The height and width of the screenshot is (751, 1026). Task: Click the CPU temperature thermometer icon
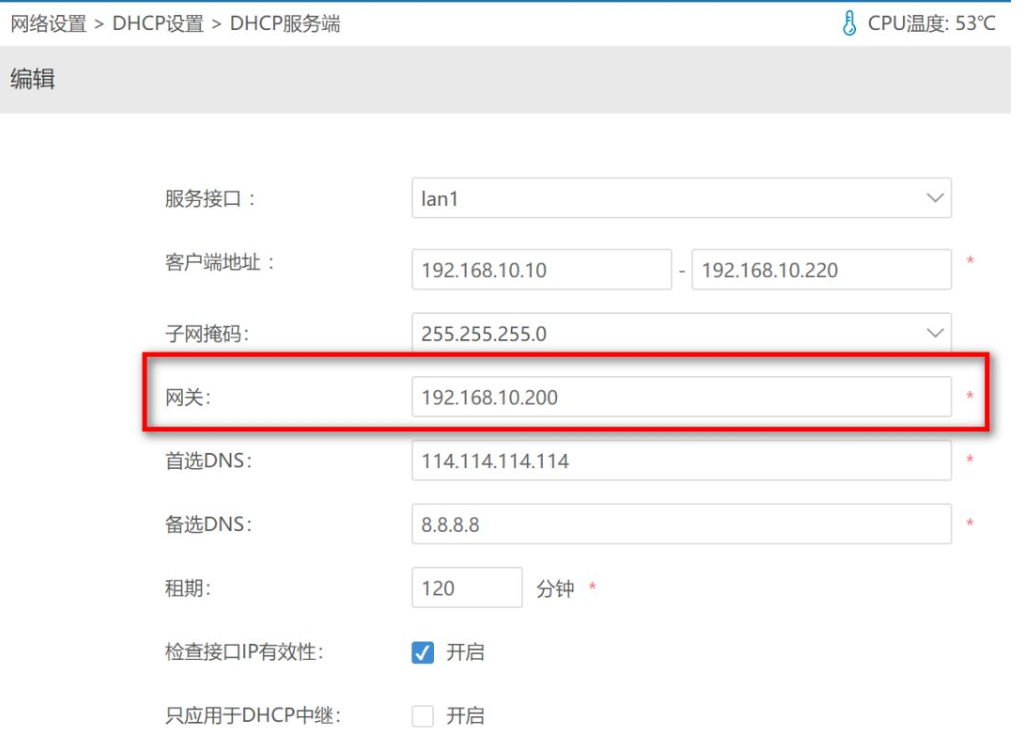(849, 23)
